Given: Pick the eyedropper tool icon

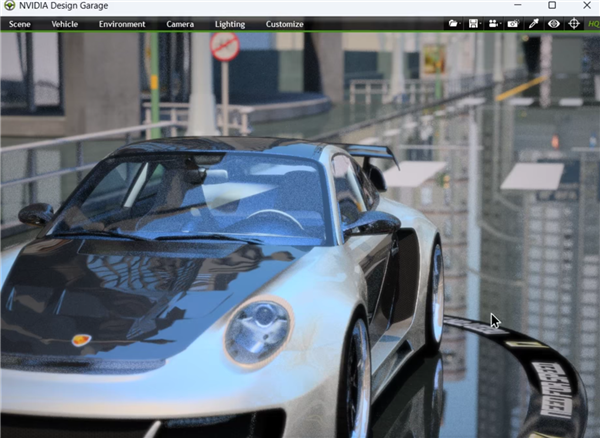Looking at the screenshot, I should (533, 24).
